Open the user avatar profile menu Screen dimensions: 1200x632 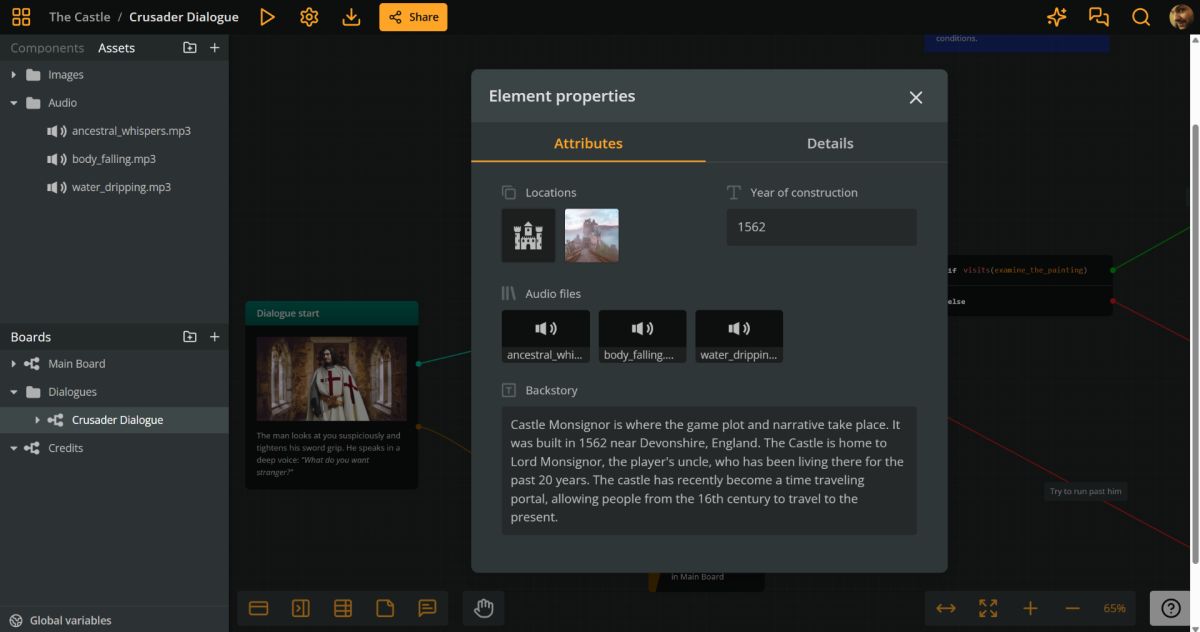(x=1182, y=17)
